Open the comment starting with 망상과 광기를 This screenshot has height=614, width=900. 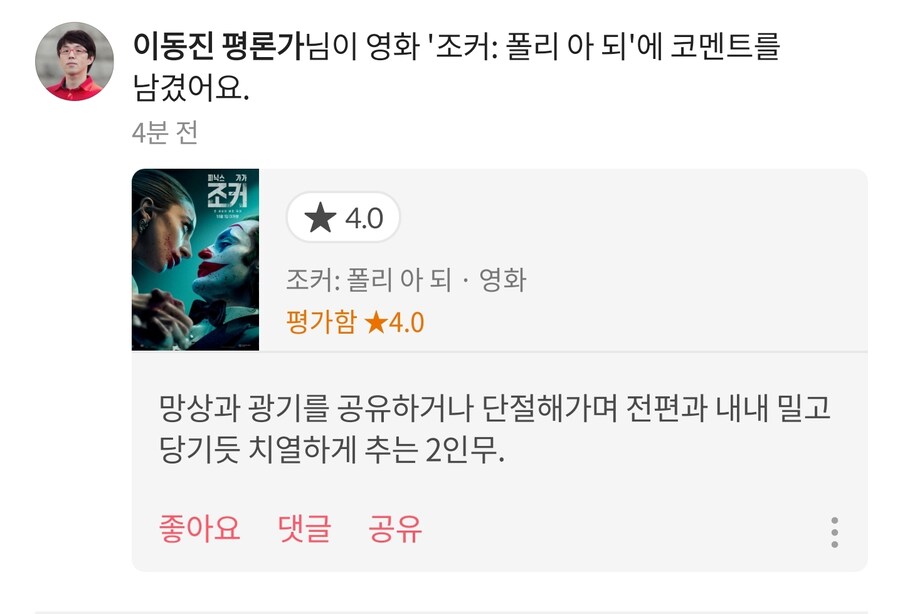coord(495,429)
